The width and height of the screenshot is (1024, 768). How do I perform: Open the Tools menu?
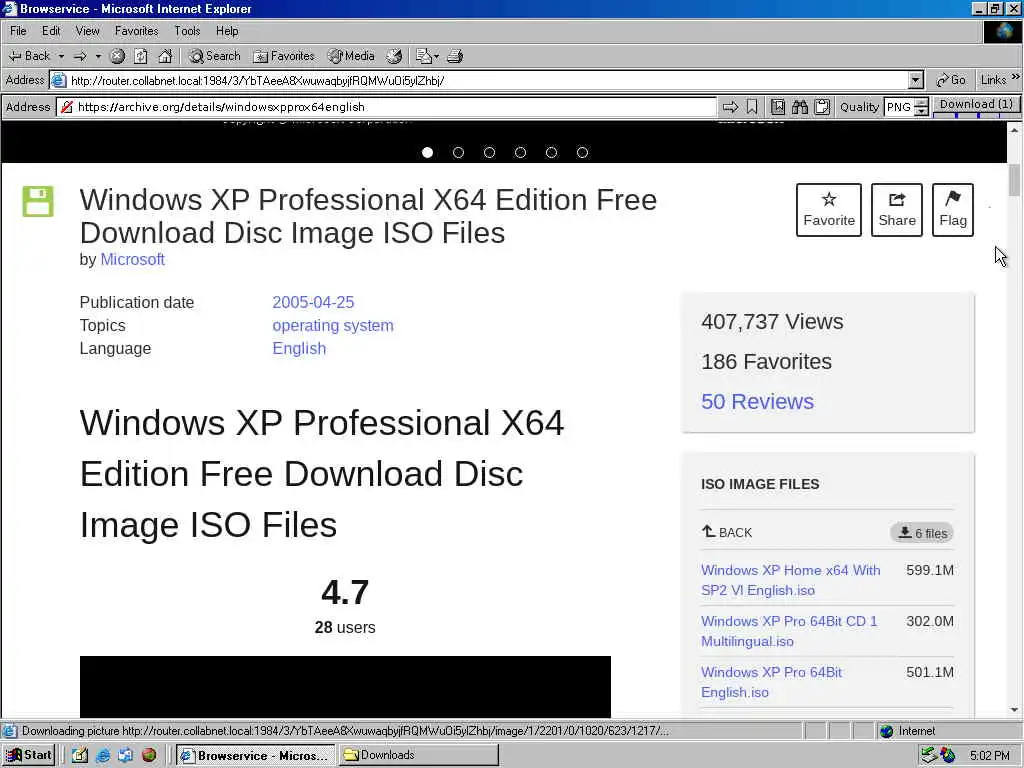187,31
